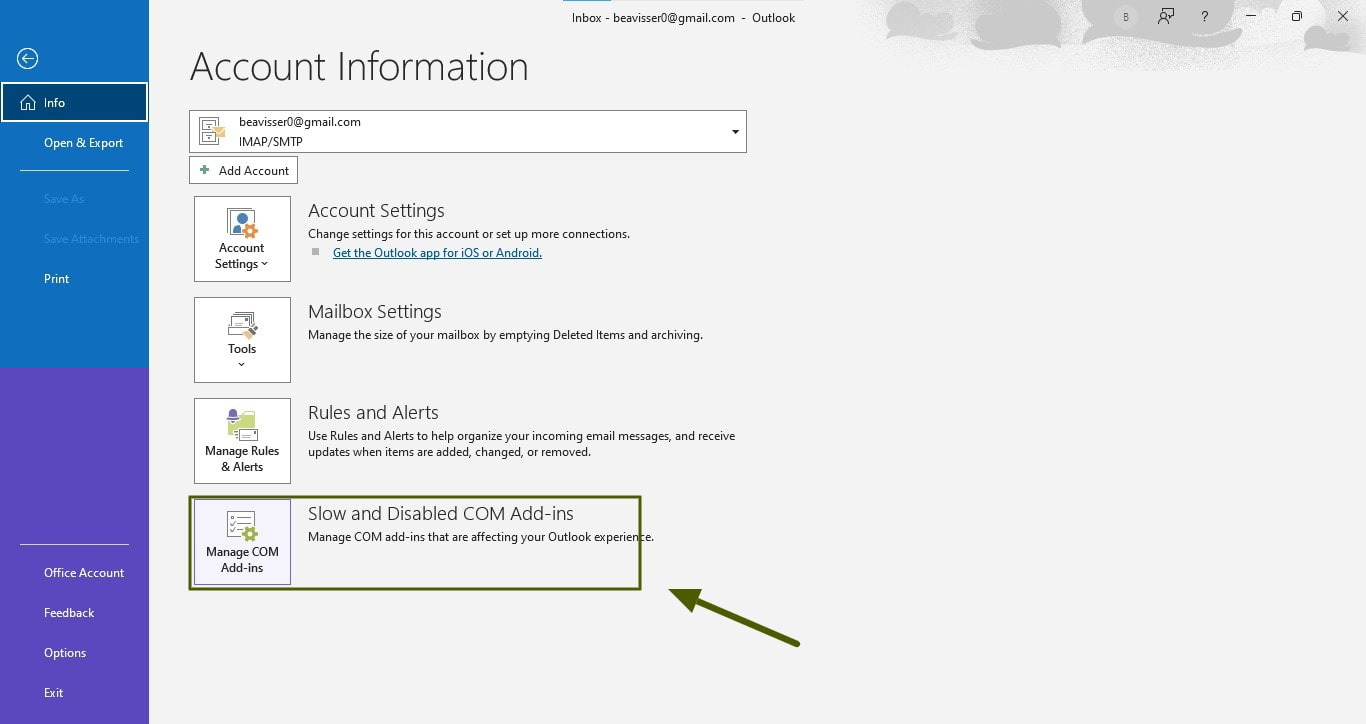
Task: Select the Print tab
Action: [74, 279]
